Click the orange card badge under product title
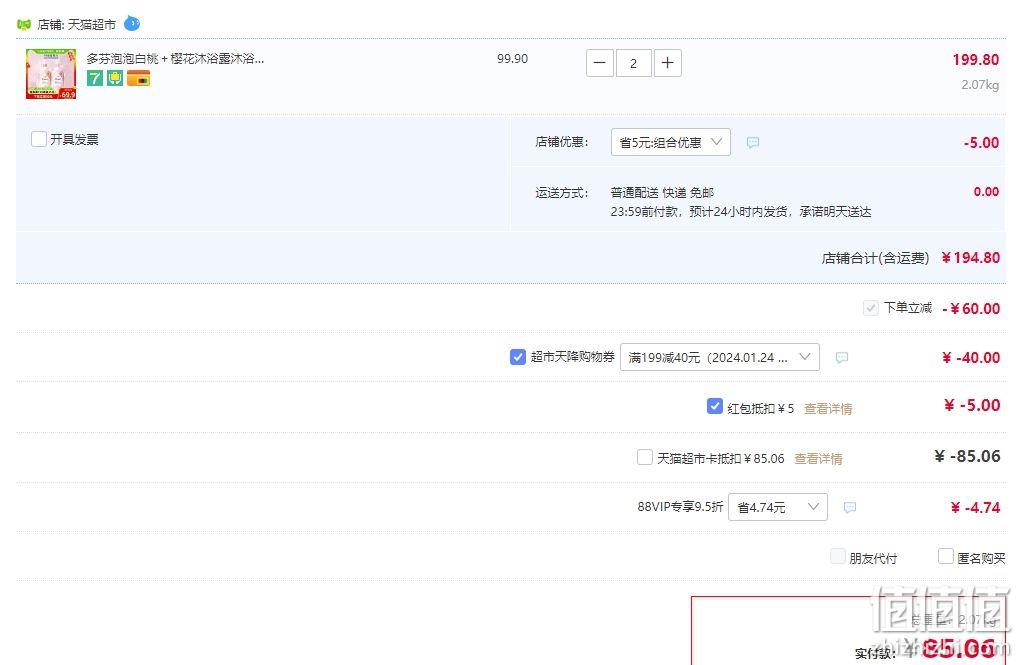 139,79
